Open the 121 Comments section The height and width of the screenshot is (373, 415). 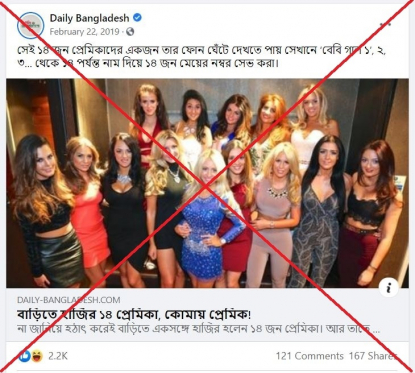tap(310, 356)
